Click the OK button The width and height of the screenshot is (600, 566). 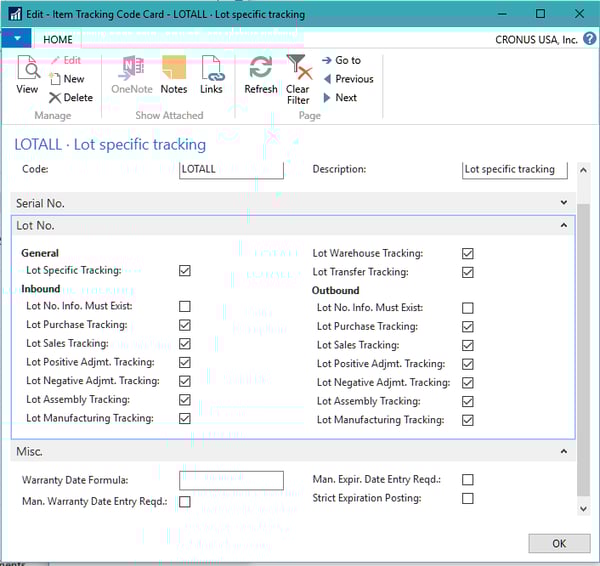[x=559, y=543]
